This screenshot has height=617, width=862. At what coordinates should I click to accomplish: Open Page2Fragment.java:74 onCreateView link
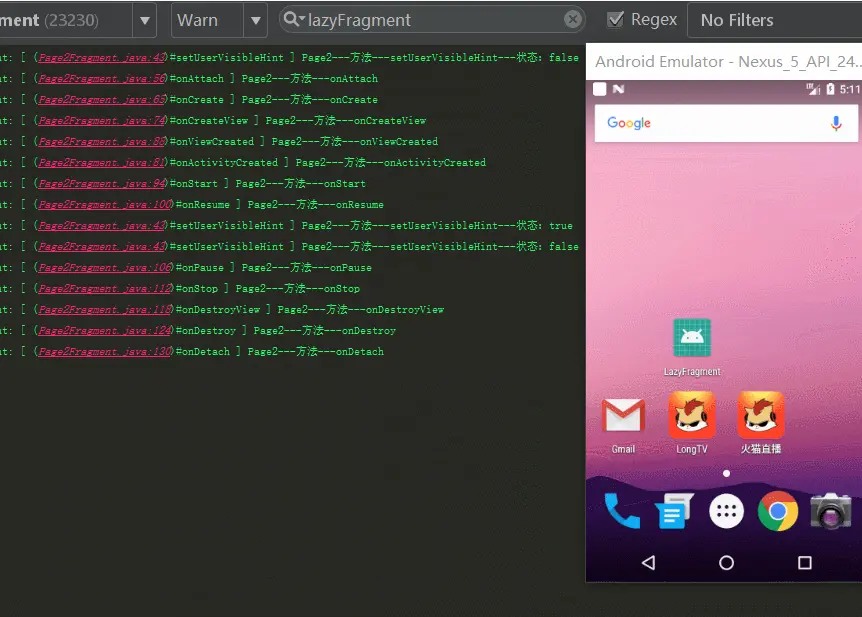click(102, 120)
